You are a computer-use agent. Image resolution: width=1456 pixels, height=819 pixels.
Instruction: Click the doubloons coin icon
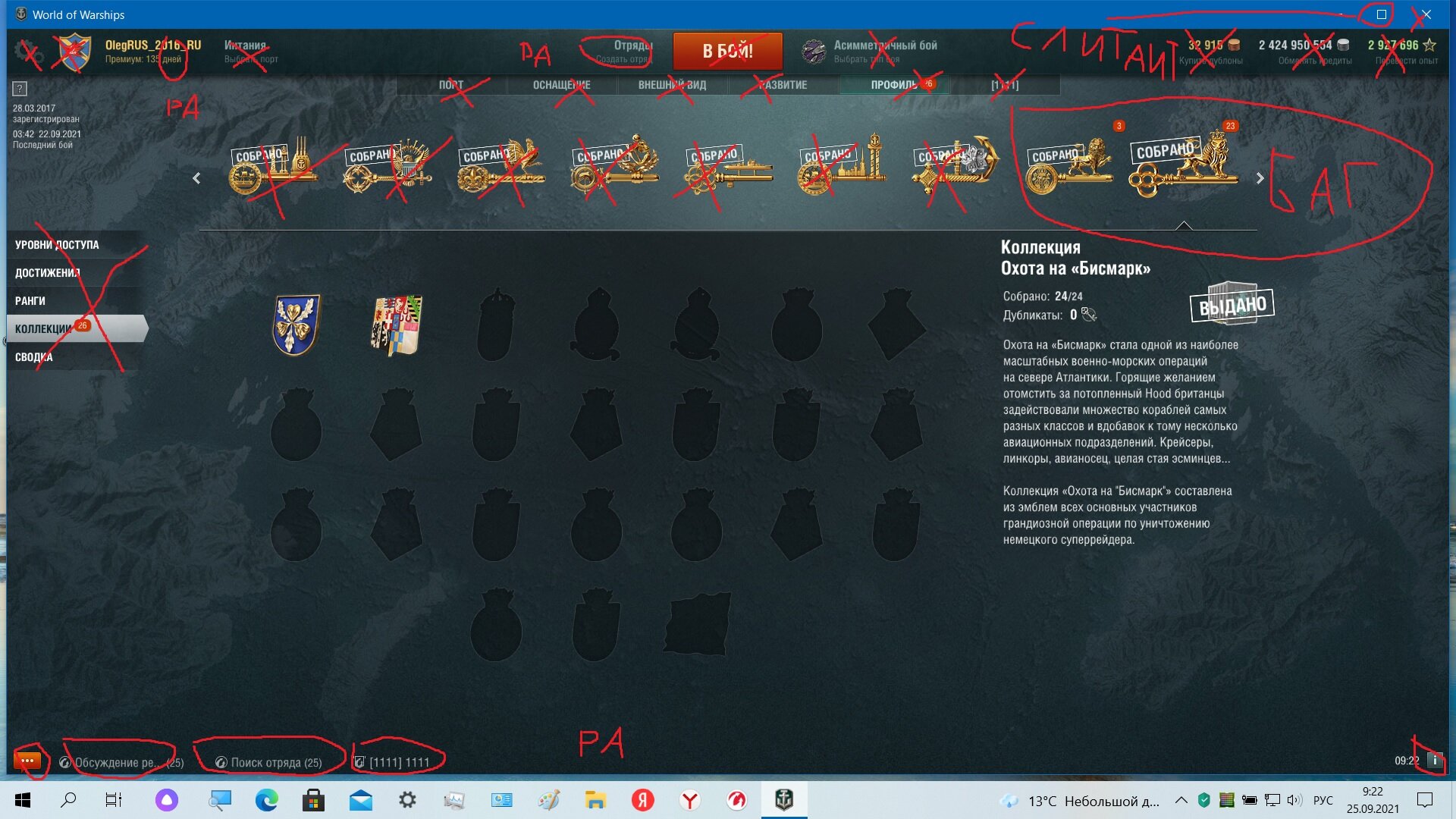coord(1234,45)
